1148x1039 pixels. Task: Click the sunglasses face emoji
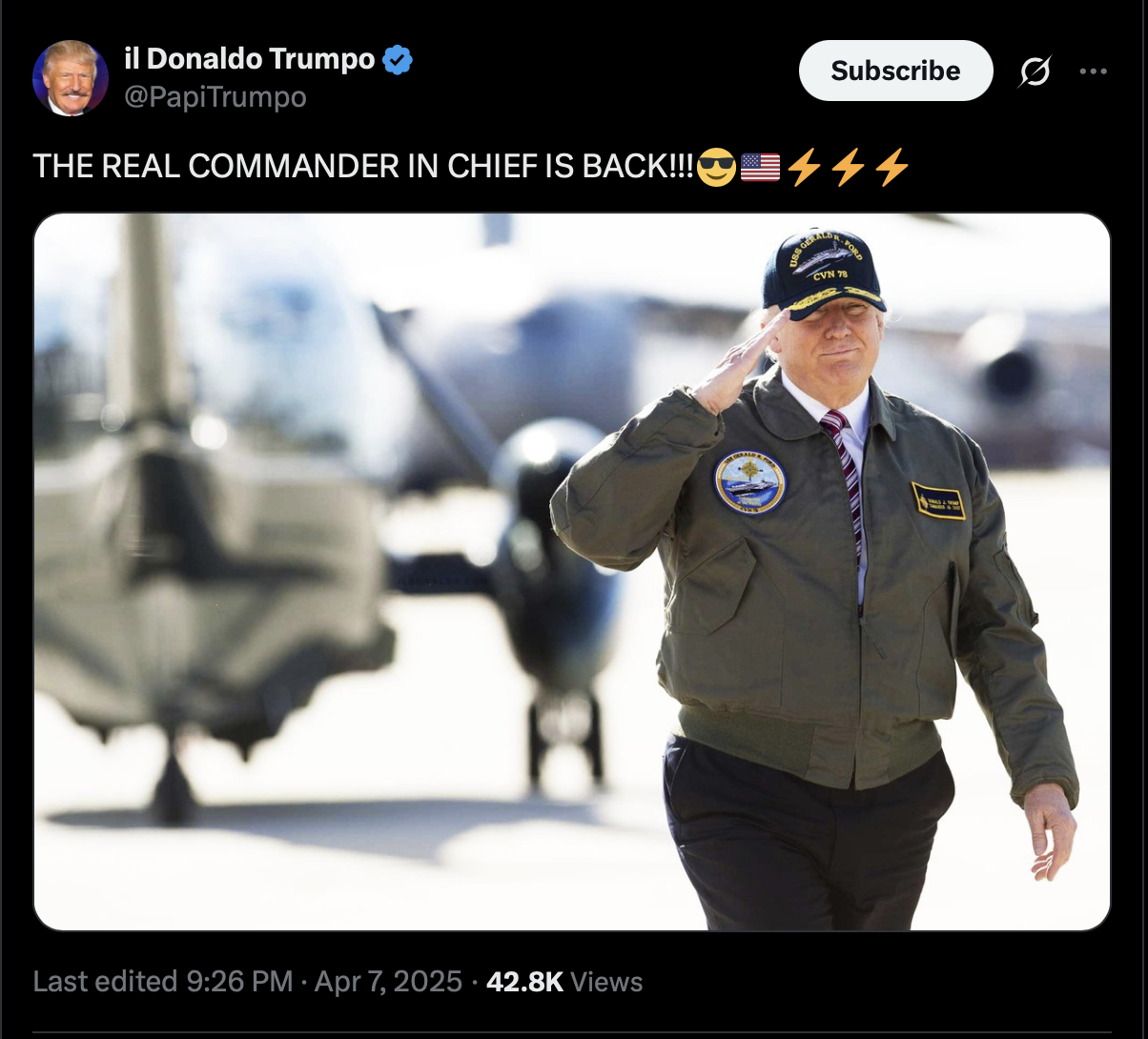click(715, 167)
